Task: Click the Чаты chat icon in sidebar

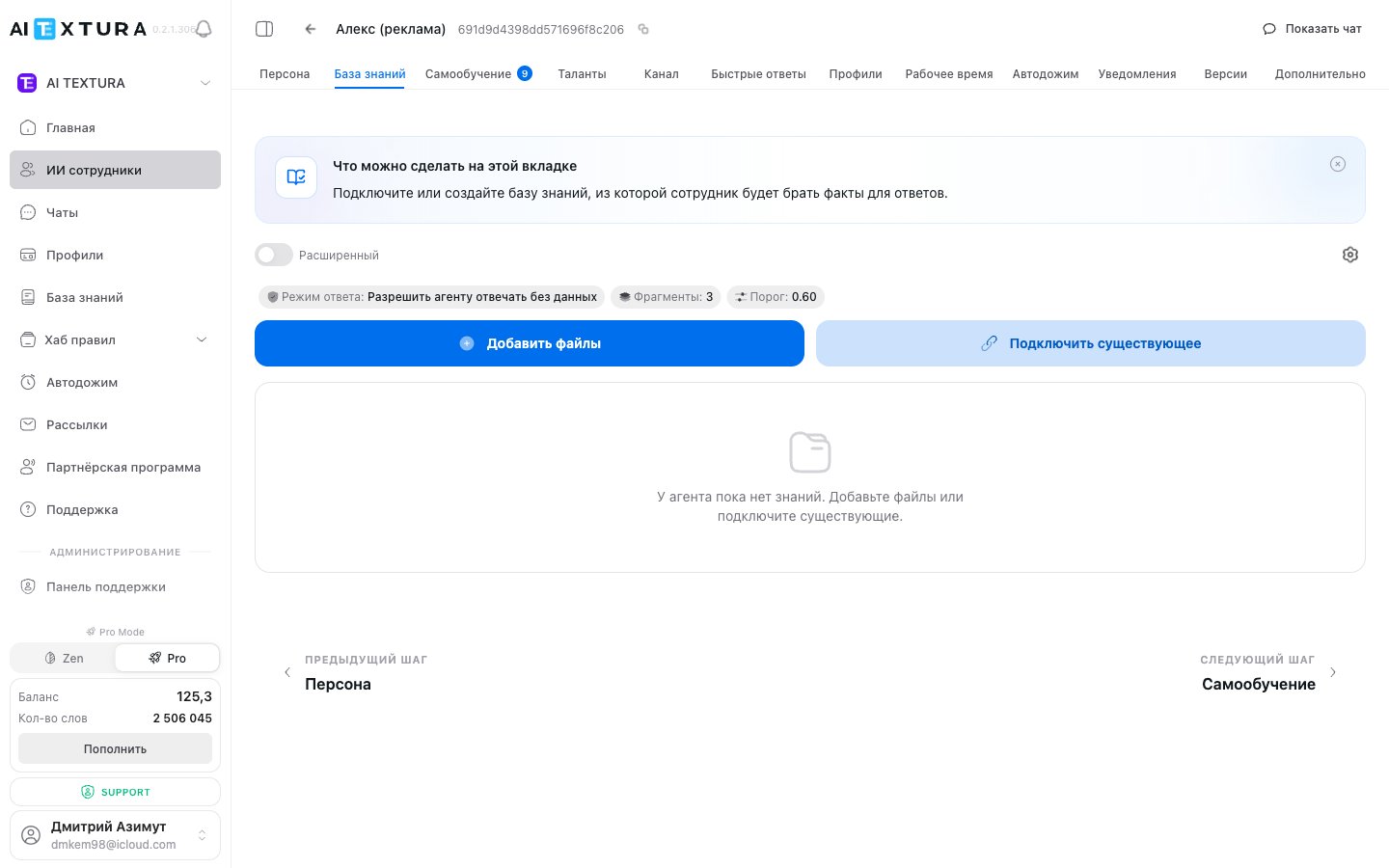Action: (x=28, y=212)
